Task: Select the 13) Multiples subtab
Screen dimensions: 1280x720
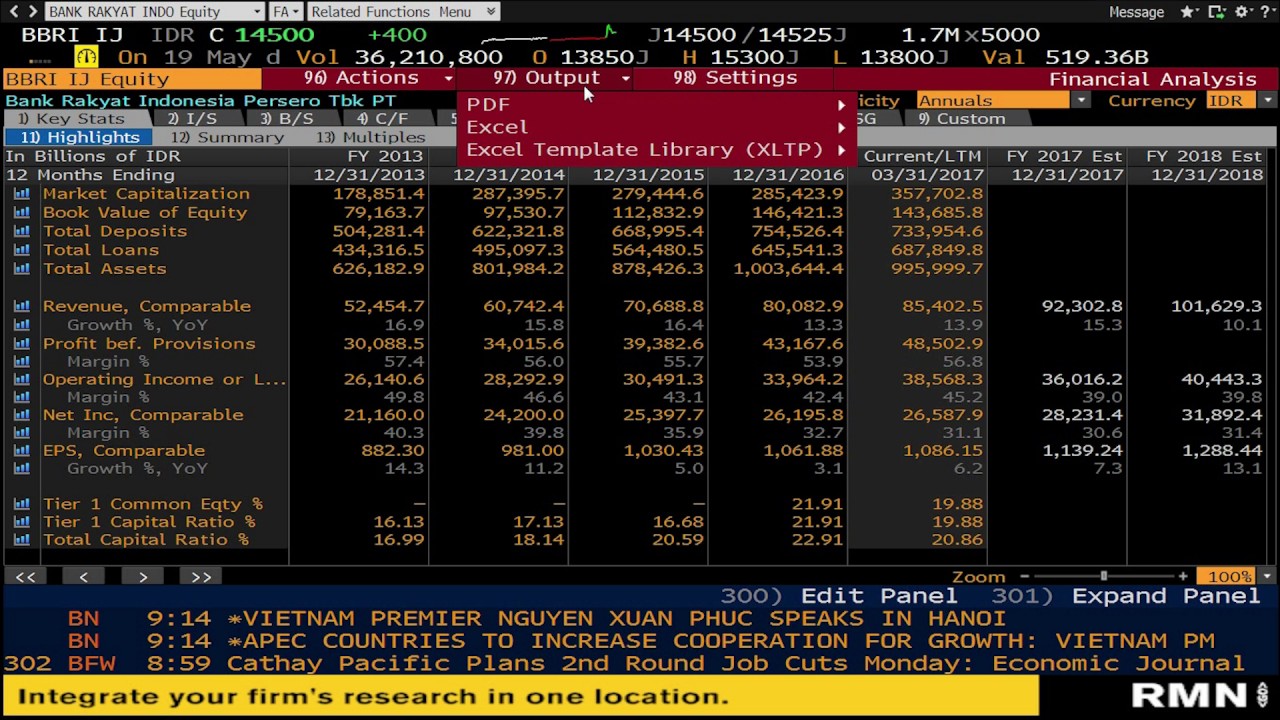Action: coord(371,137)
